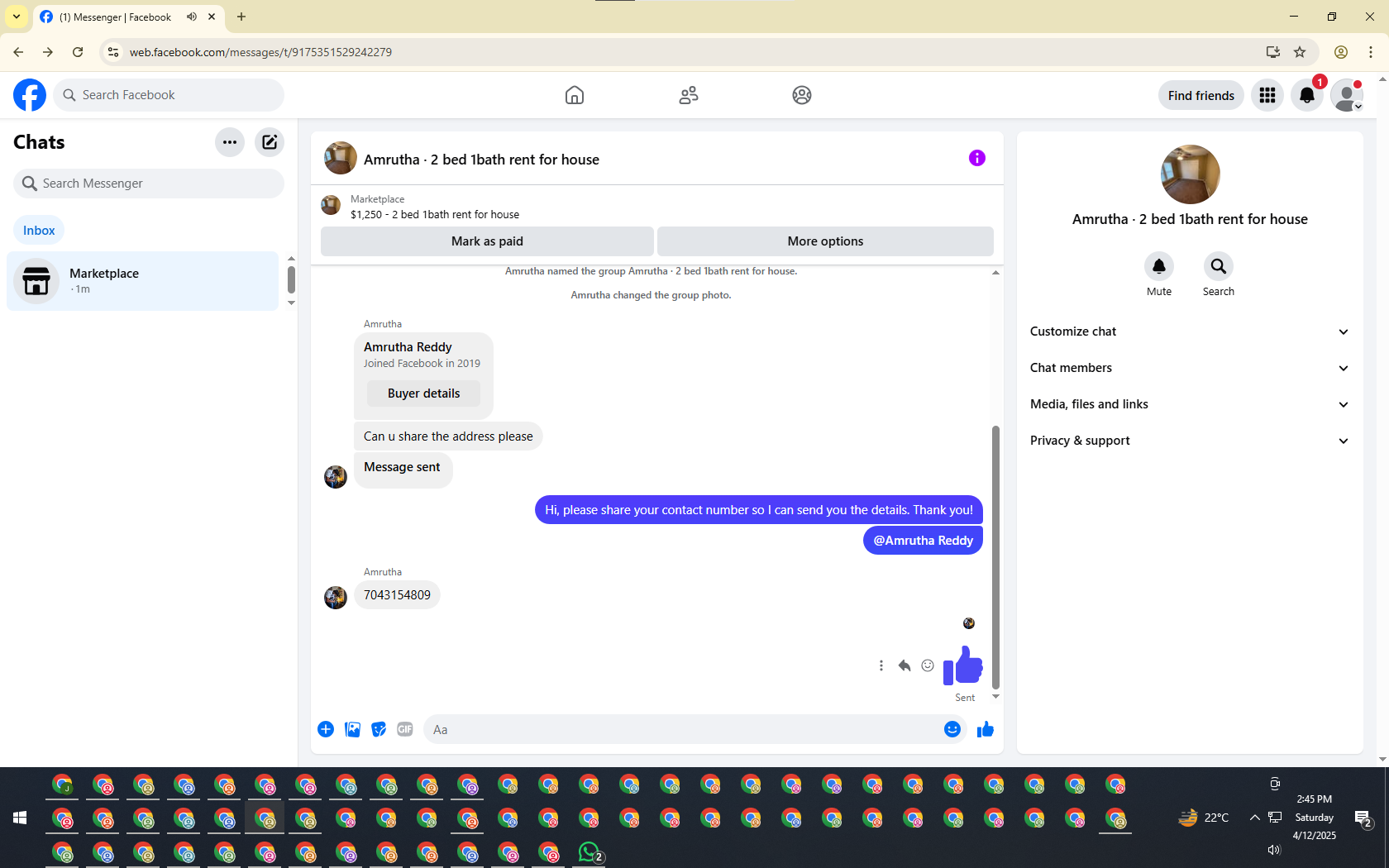Open Chrome profile icon in toolbar
Screen dimensions: 1389x868
coord(1341,52)
